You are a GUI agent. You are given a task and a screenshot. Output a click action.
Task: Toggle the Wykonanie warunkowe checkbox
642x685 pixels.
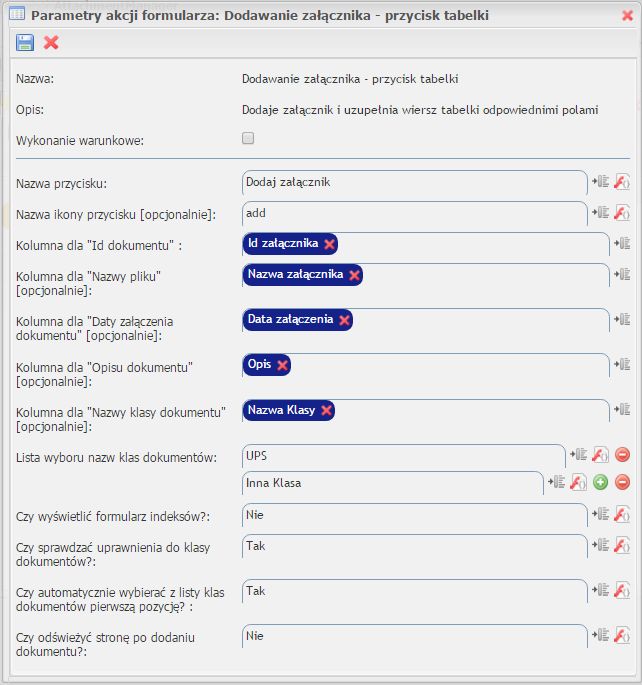click(248, 138)
